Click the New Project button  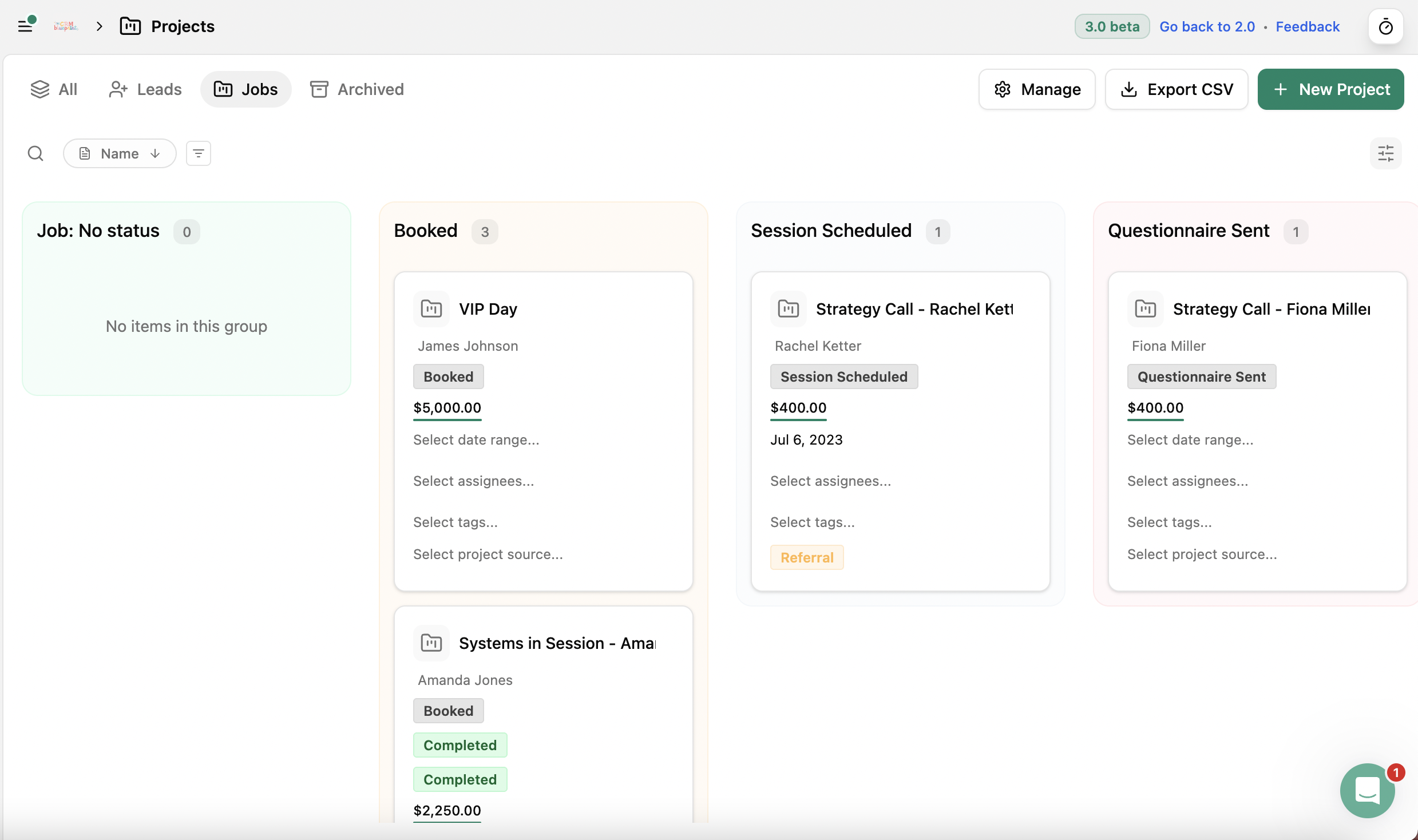click(1330, 89)
